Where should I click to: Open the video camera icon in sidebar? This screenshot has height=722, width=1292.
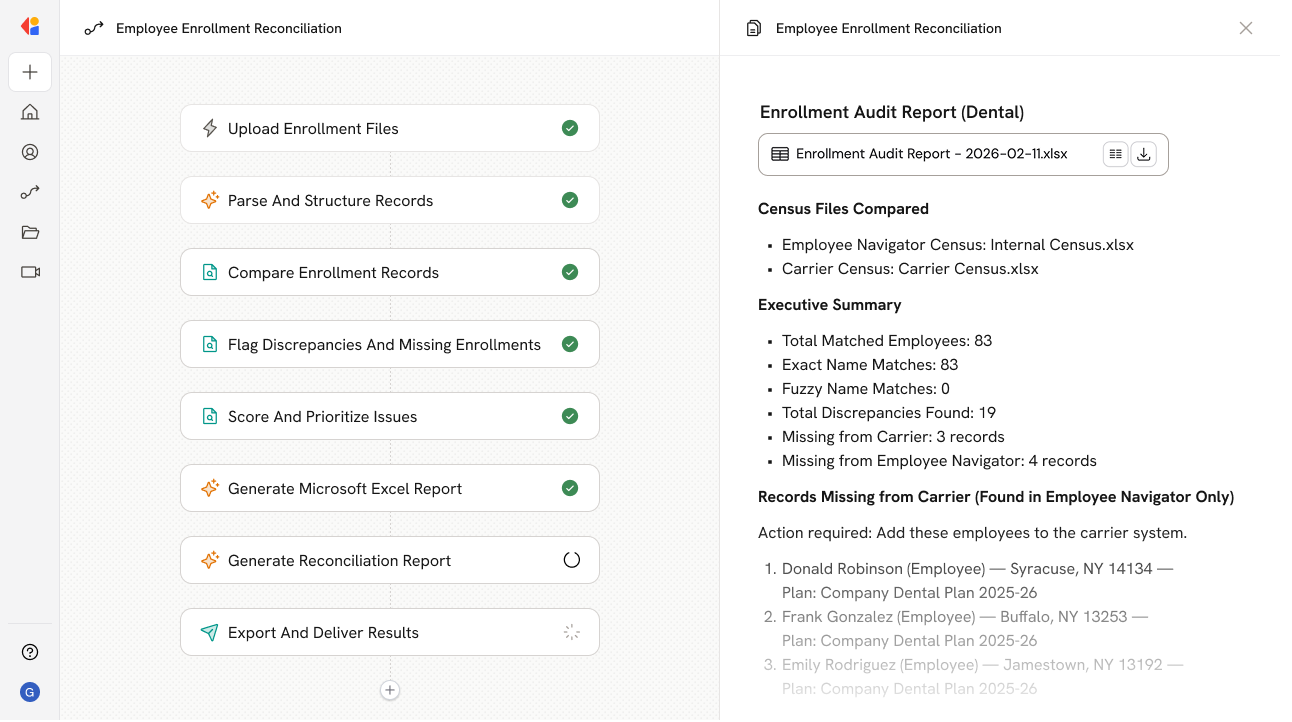tap(30, 272)
